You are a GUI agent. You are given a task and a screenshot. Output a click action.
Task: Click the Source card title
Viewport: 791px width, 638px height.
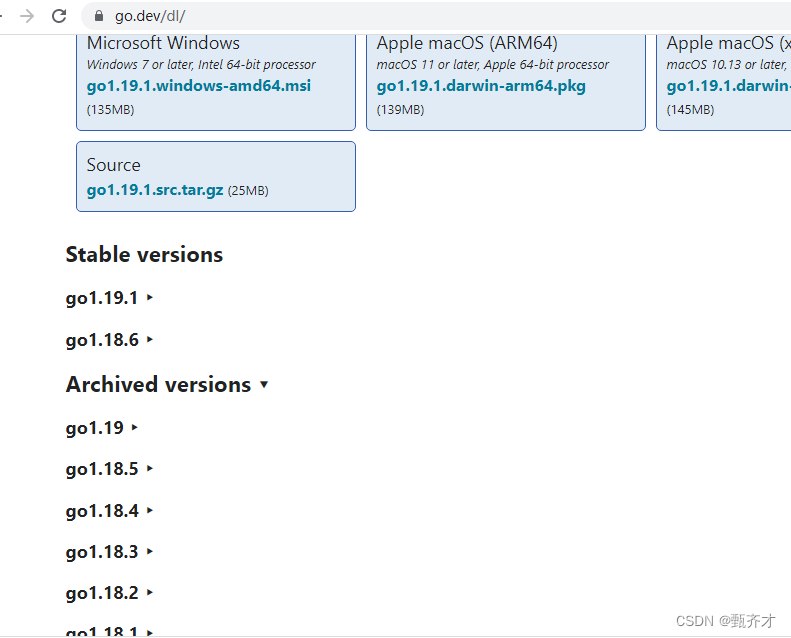(x=114, y=165)
